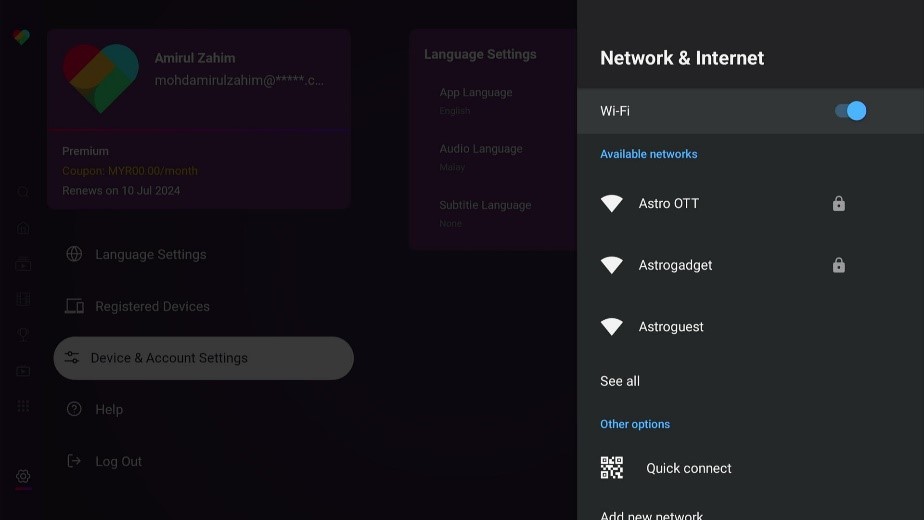Click the lock icon next to Astrogadget
The image size is (924, 520).
click(x=839, y=265)
